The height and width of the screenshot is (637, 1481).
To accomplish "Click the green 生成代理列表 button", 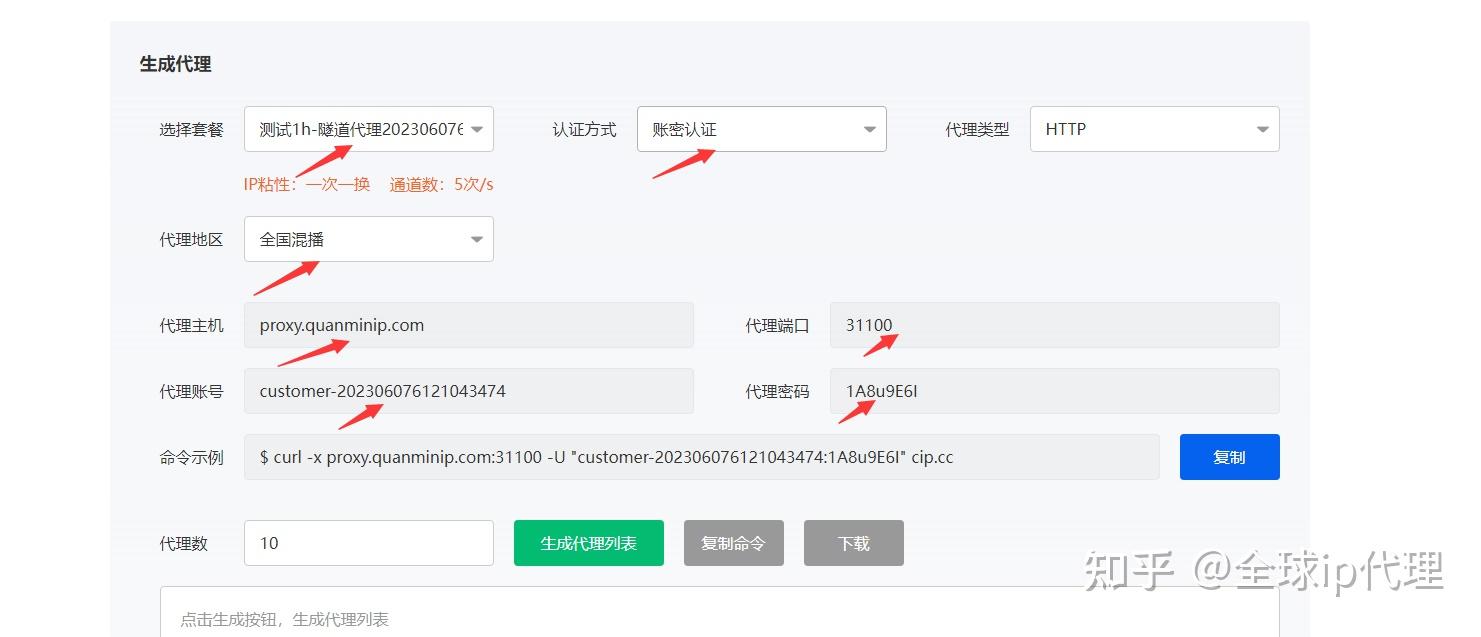I will 588,542.
